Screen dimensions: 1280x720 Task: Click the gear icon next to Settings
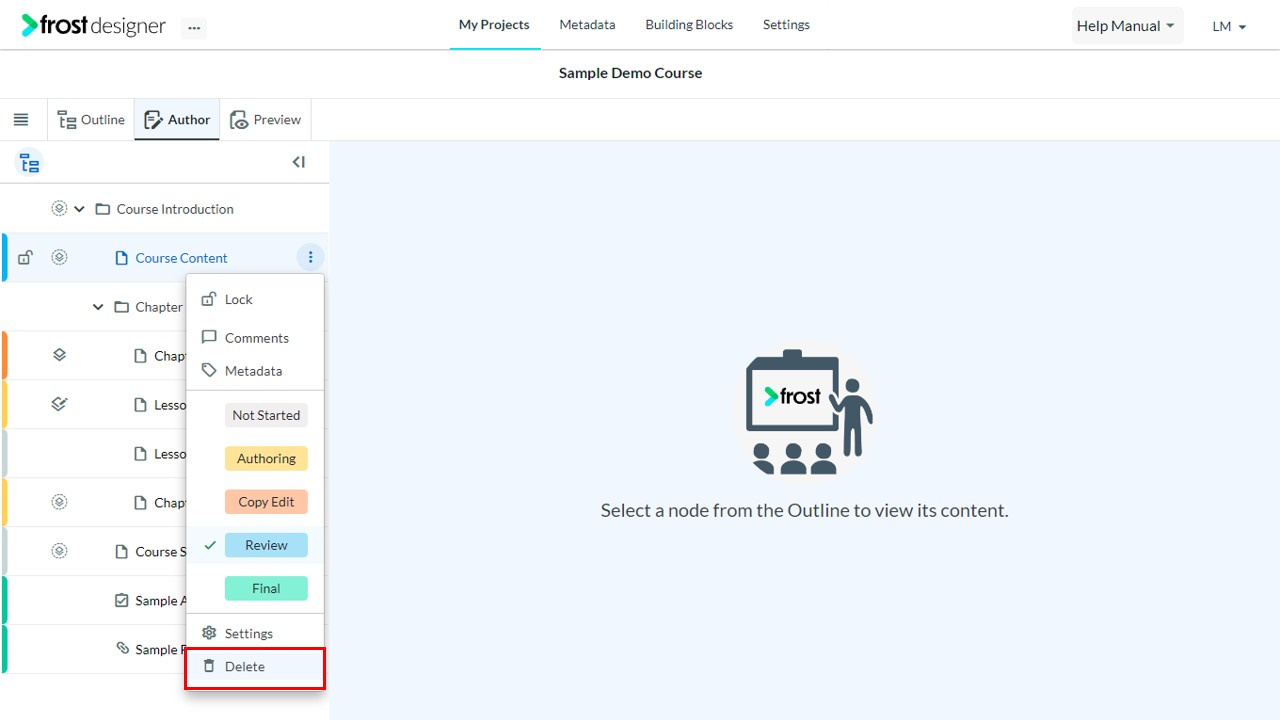(x=209, y=633)
